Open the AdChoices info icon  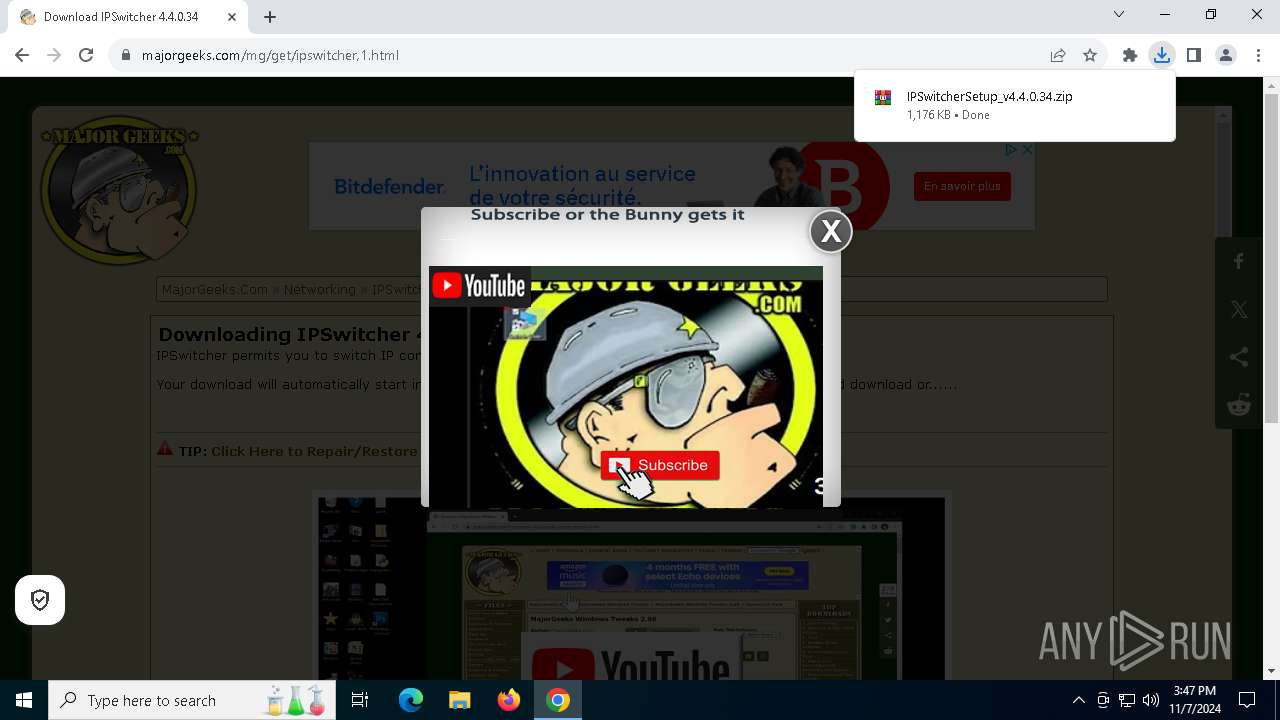point(1011,150)
